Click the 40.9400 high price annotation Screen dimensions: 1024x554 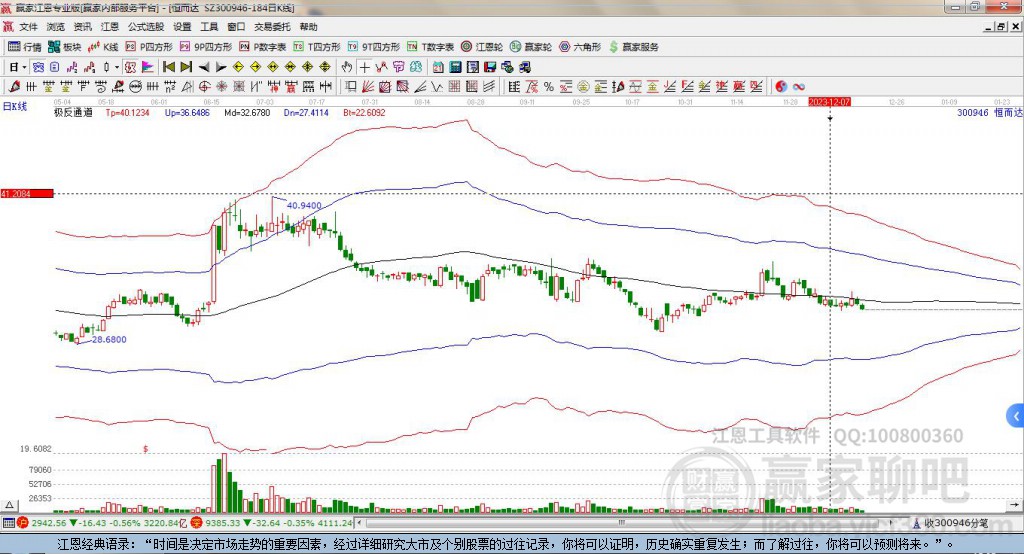(x=304, y=205)
